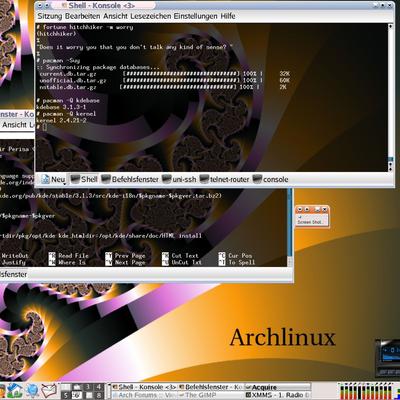Screen dimensions: 400x400
Task: Activate The GIMP taskbar entry
Action: pos(210,395)
